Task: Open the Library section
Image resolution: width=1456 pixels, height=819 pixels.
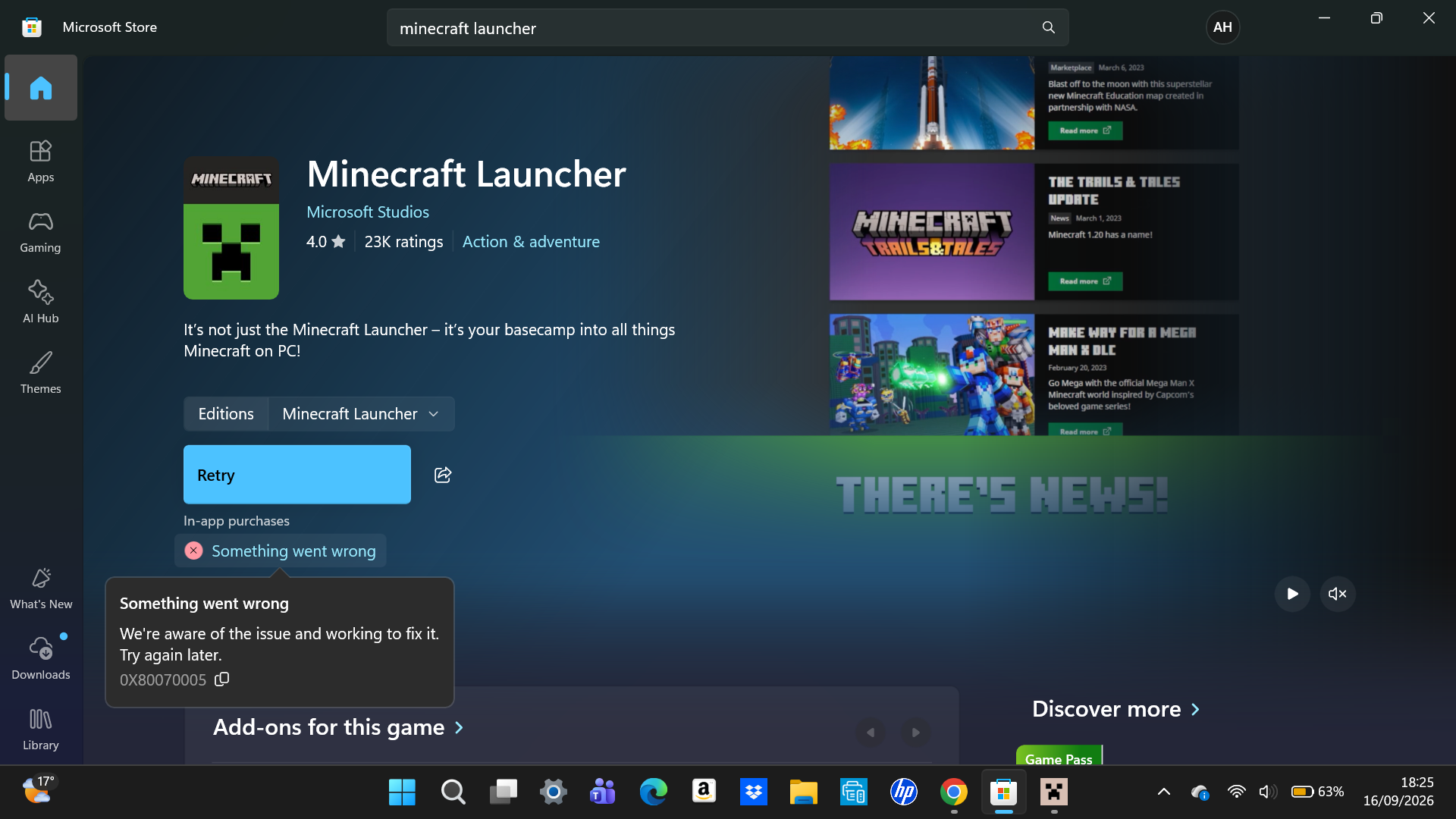Action: click(41, 730)
